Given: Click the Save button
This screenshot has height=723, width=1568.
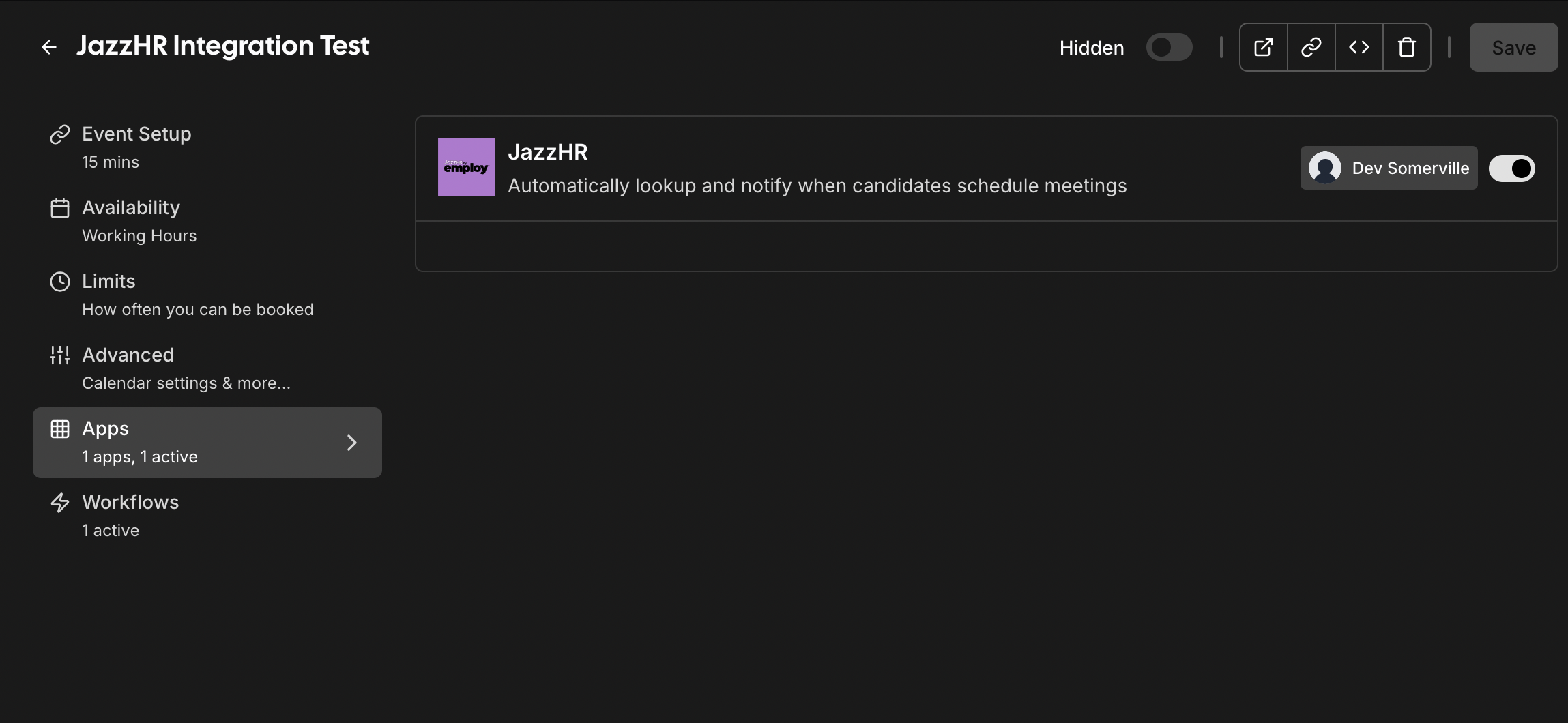Looking at the screenshot, I should coord(1513,47).
